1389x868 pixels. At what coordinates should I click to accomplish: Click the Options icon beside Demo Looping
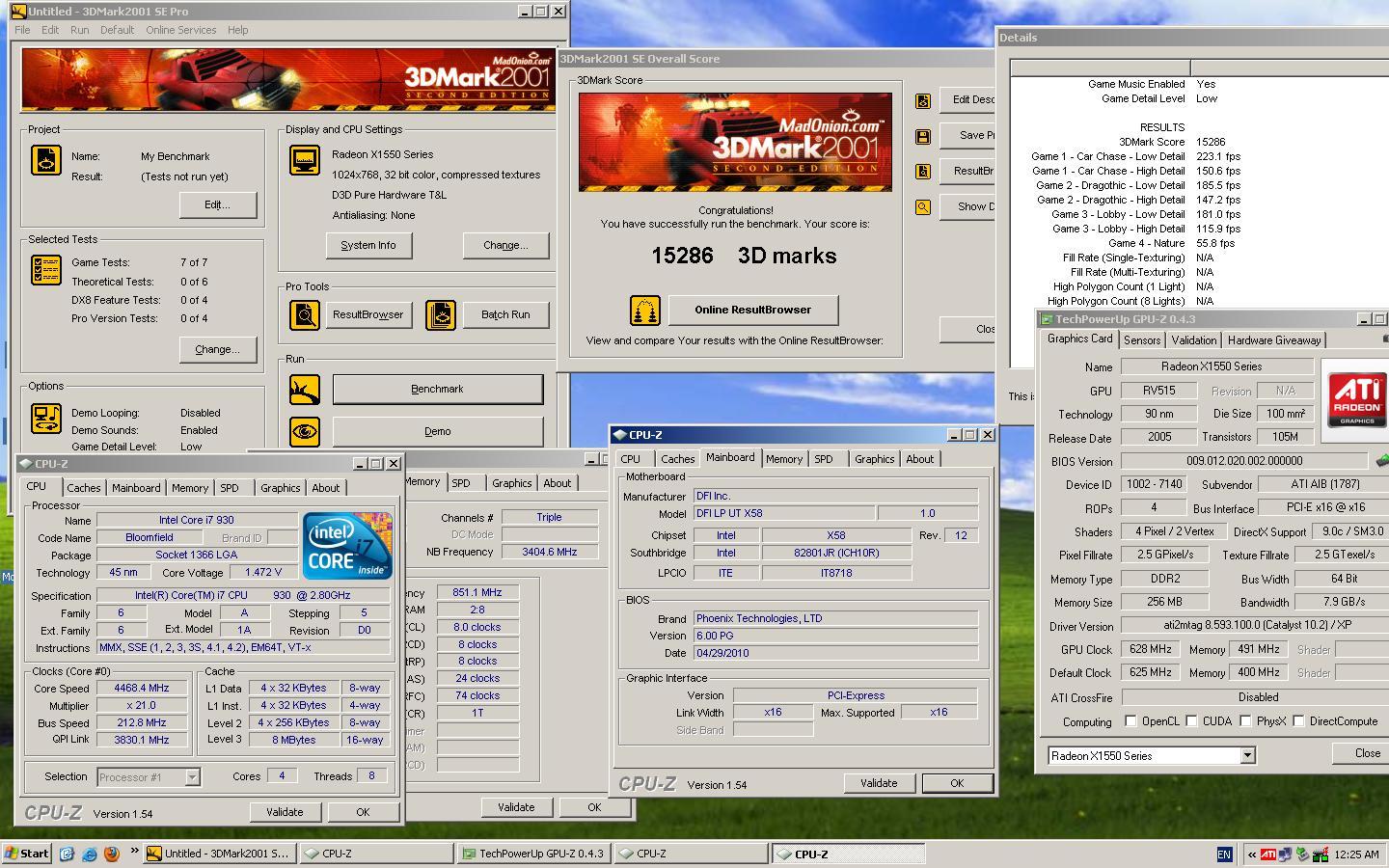click(45, 420)
